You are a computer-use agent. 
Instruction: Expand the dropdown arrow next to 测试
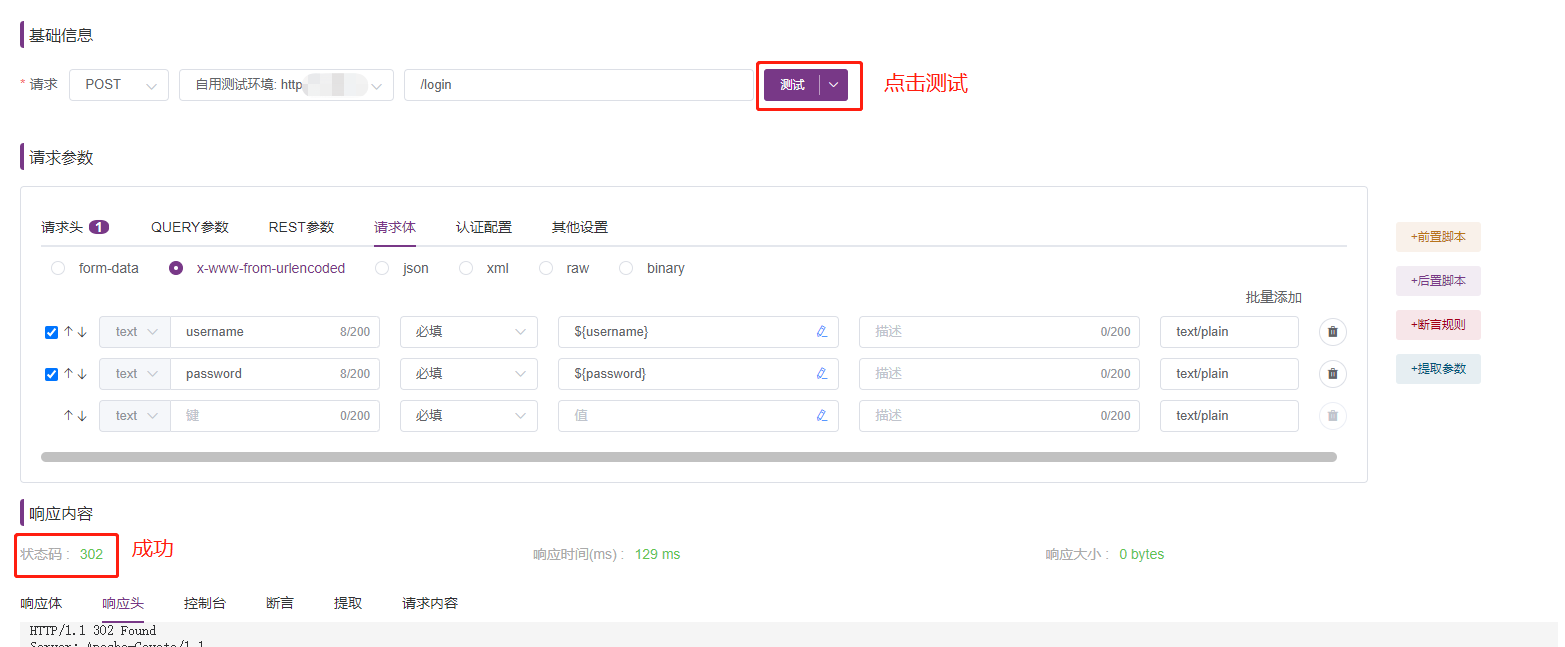click(x=833, y=85)
